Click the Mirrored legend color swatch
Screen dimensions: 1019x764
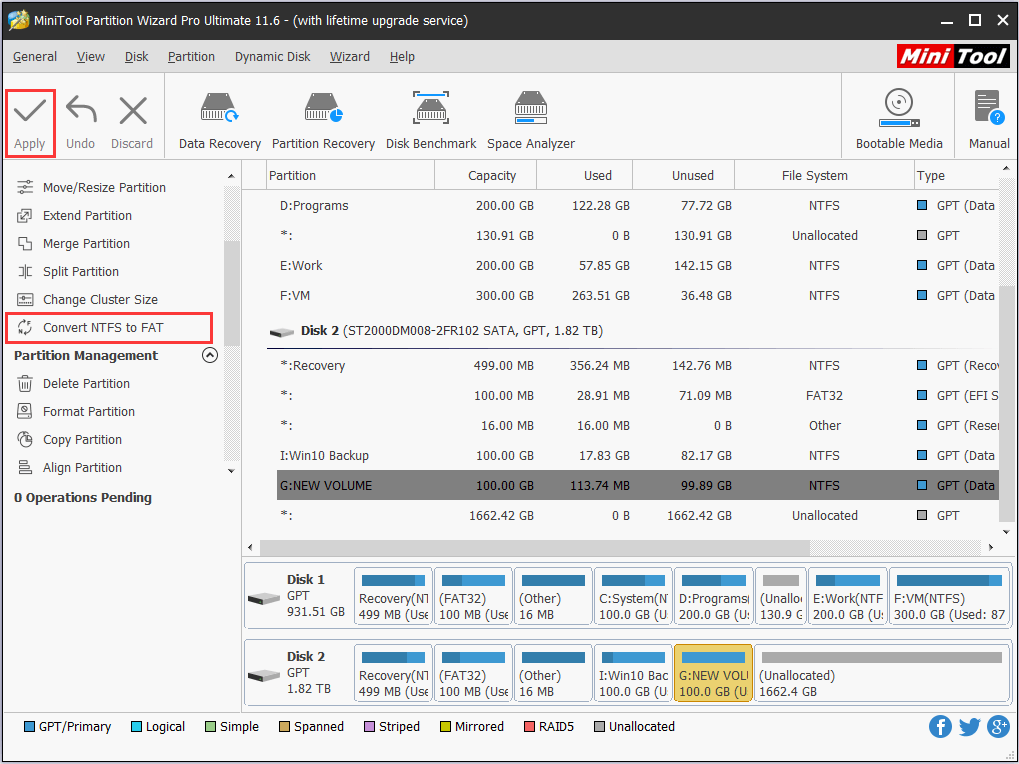pyautogui.click(x=445, y=726)
